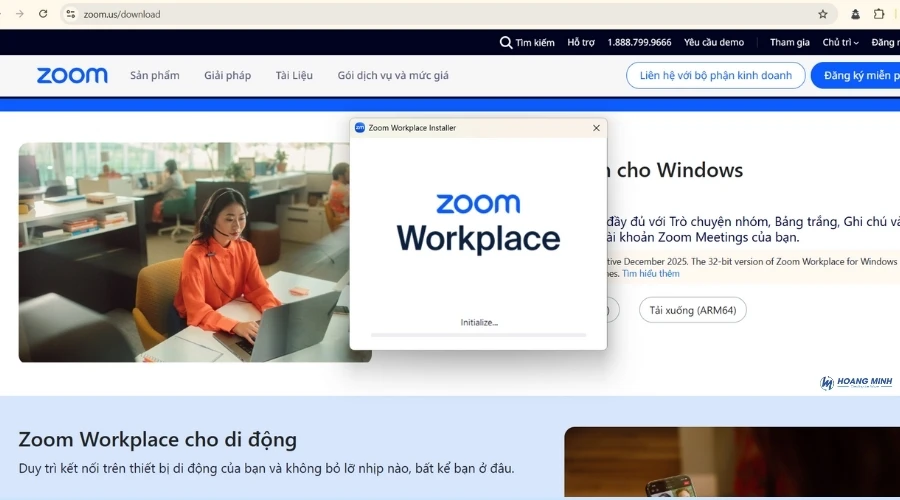Viewport: 900px width, 500px height.
Task: Open the browser profile icon
Action: coord(855,14)
